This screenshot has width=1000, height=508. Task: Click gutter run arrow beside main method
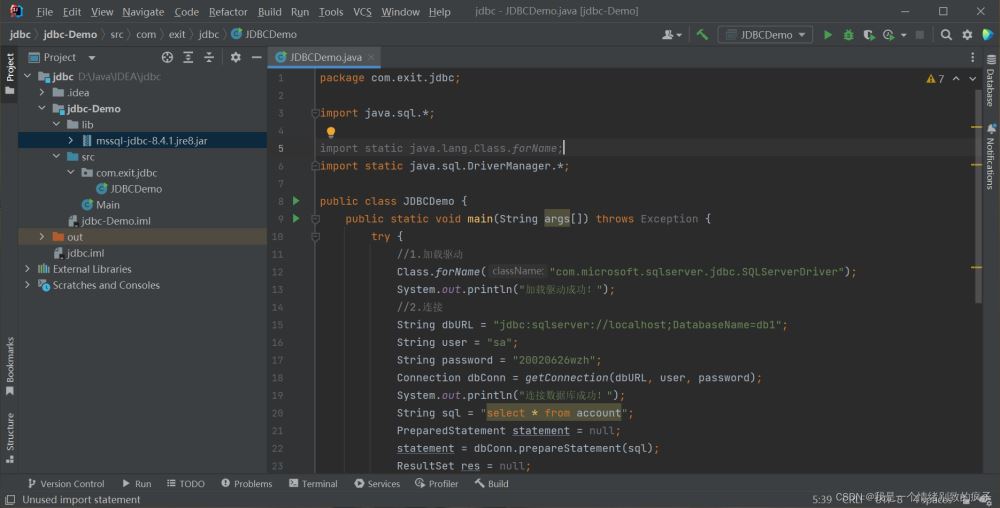pyautogui.click(x=295, y=219)
